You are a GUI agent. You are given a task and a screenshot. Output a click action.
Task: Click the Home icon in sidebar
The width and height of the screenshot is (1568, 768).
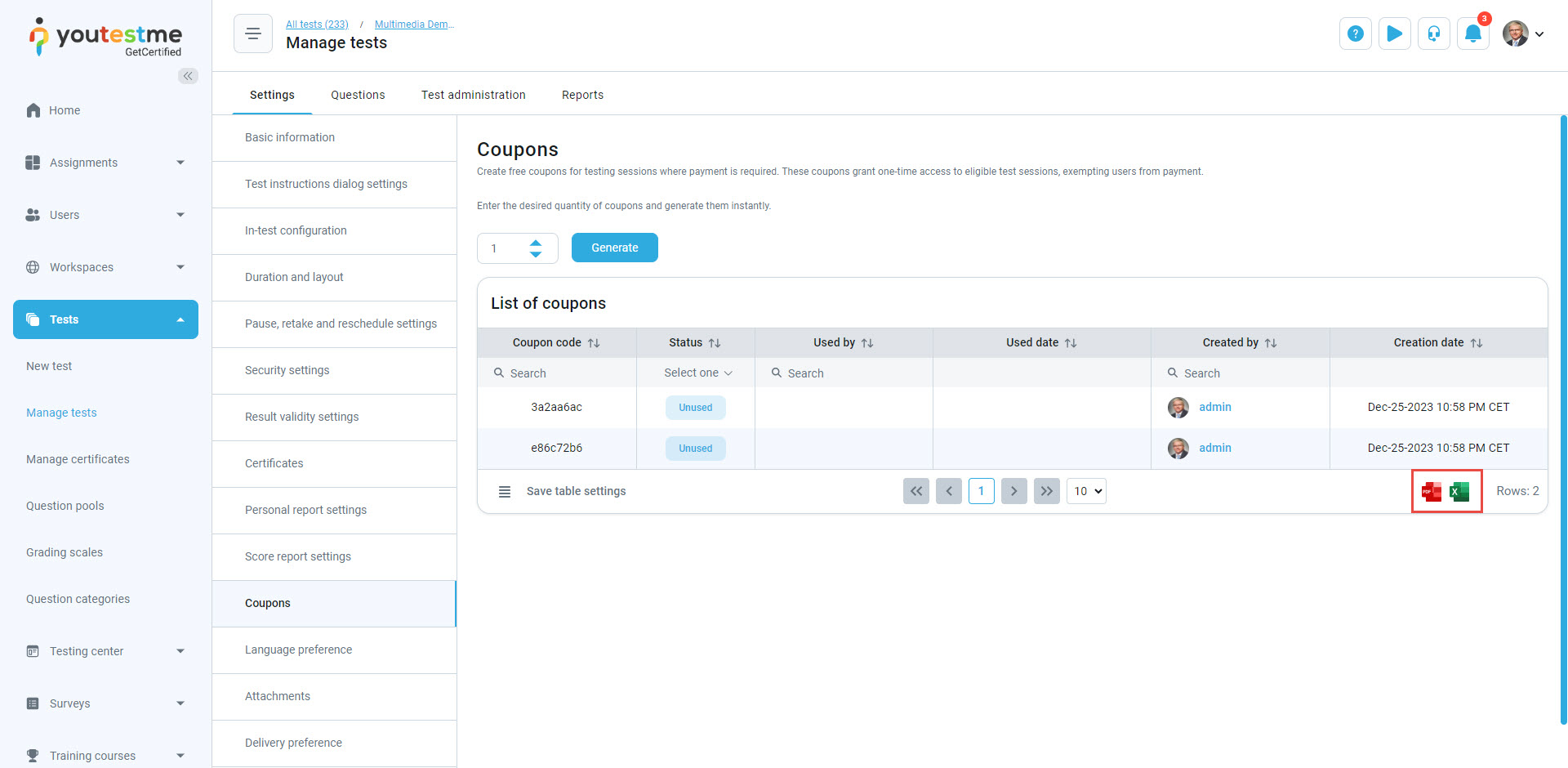33,110
